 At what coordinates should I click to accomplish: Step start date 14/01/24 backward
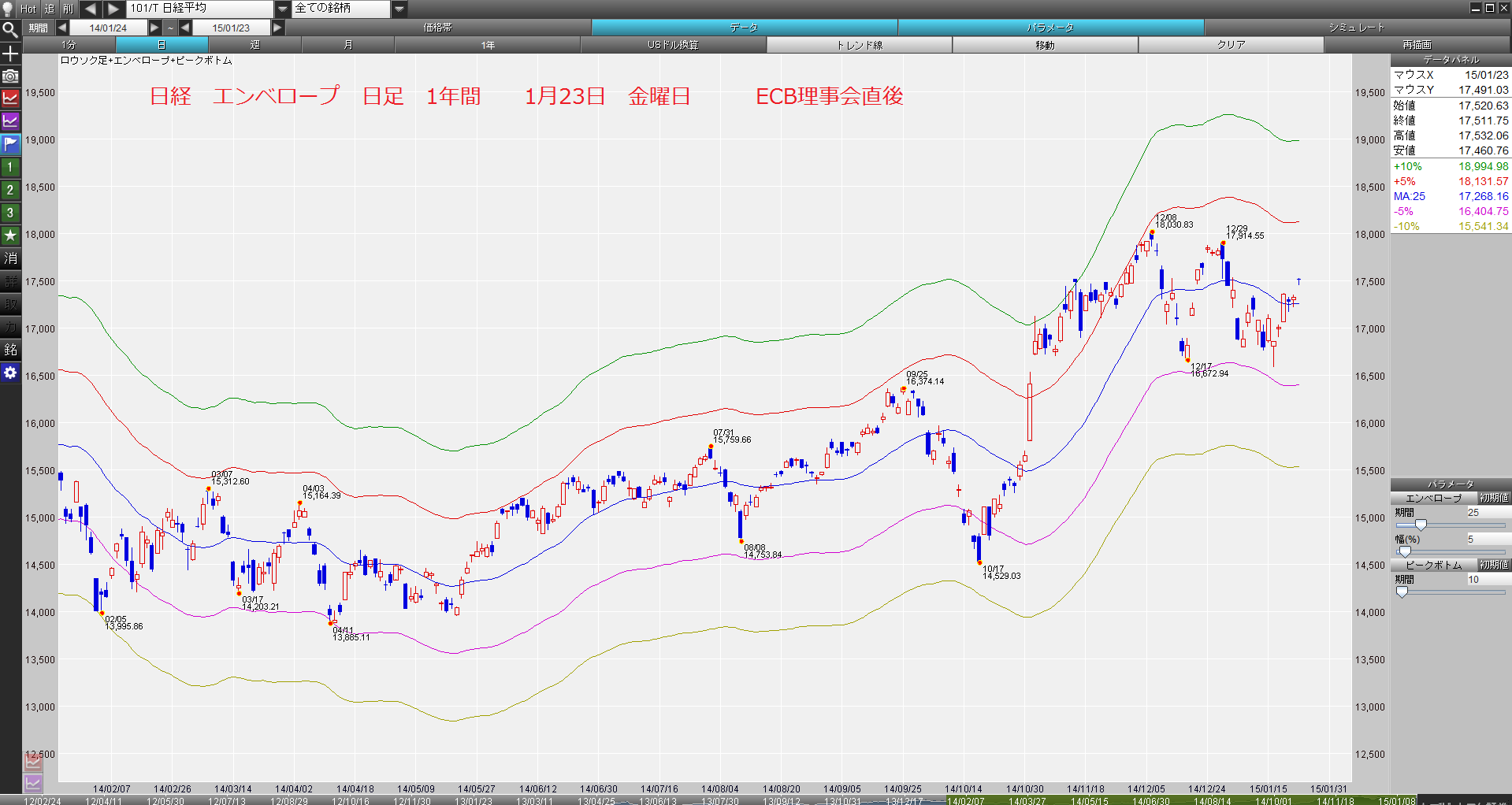(62, 28)
